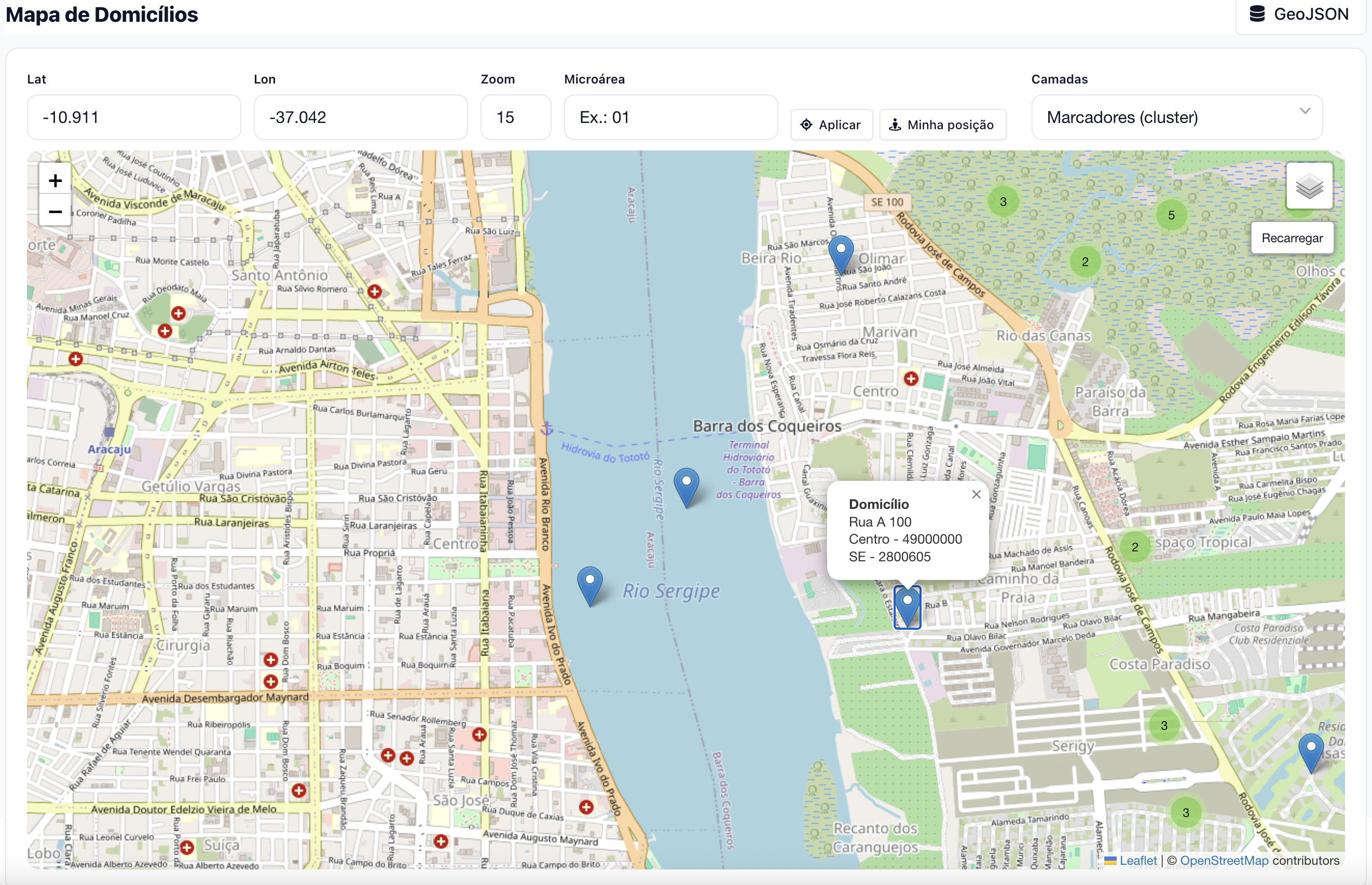Click blue marker near Olimar neighborhood
Viewport: 1372px width, 885px height.
(840, 255)
